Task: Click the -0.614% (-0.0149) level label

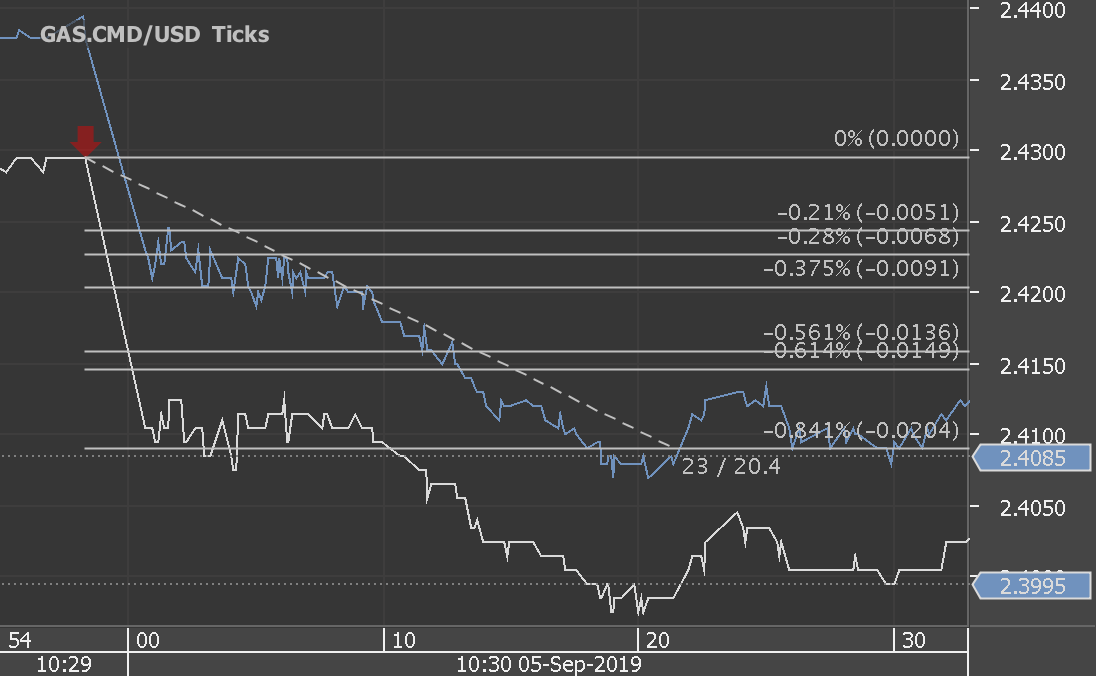Action: coord(861,350)
